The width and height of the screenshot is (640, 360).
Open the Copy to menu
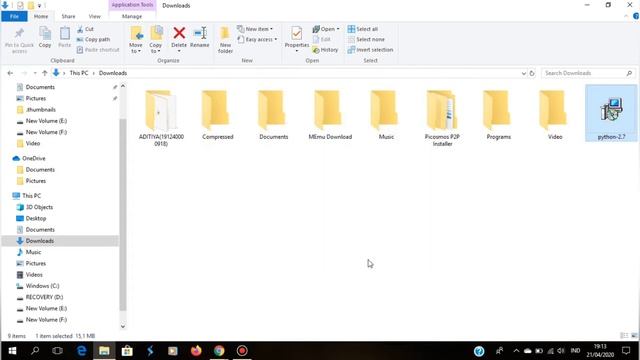(x=156, y=39)
